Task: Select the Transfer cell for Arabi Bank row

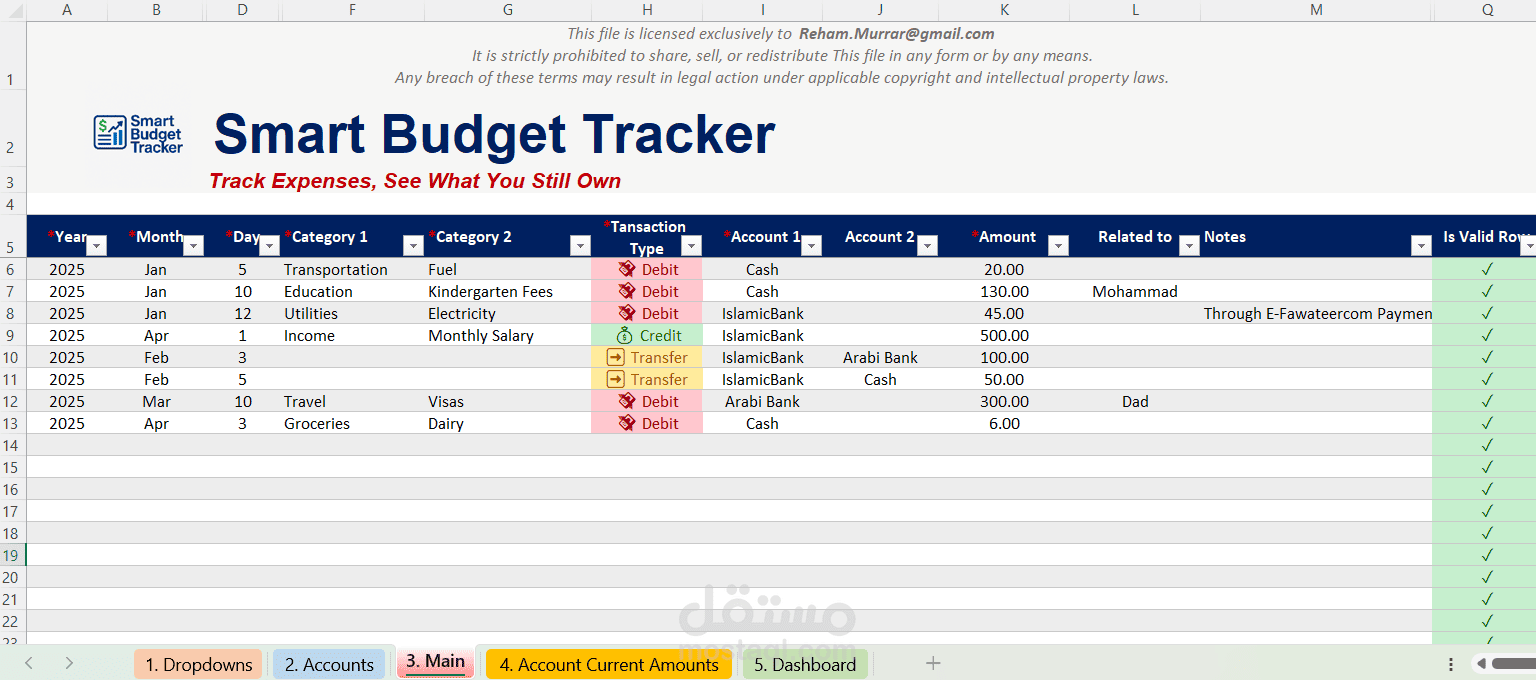Action: pos(647,357)
